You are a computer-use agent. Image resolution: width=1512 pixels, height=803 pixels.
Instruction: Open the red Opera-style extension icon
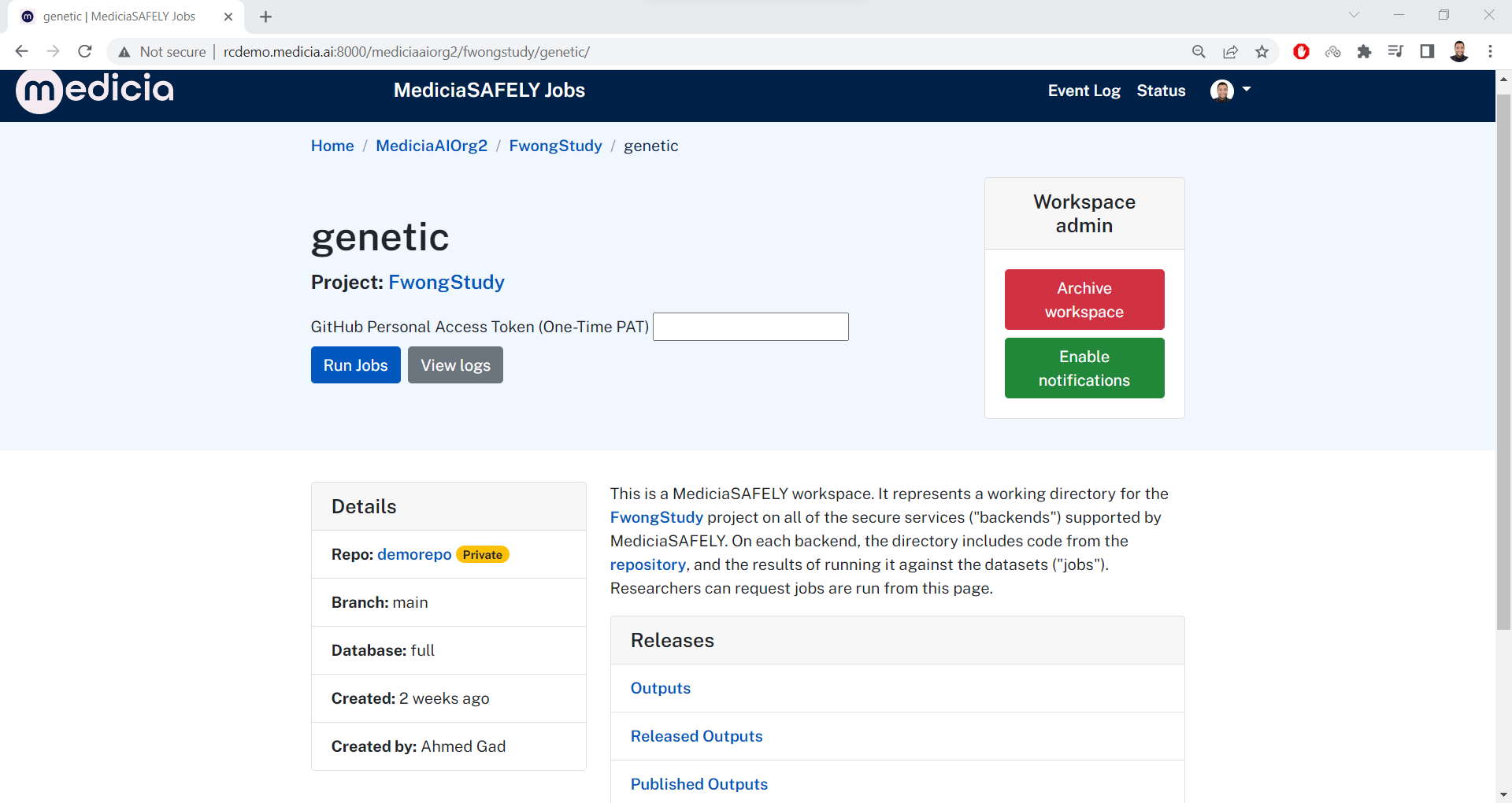click(1301, 52)
